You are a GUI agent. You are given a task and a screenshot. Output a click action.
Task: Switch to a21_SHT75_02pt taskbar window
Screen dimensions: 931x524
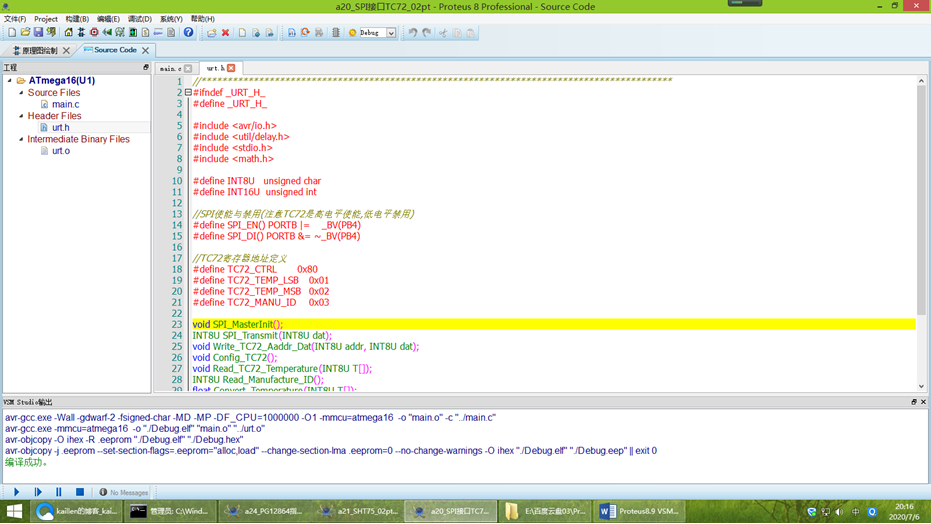point(358,511)
